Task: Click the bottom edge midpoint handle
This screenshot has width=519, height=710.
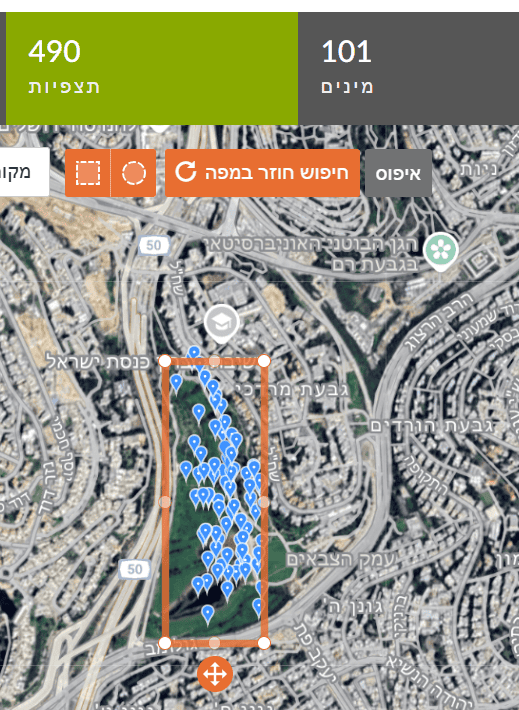Action: pyautogui.click(x=215, y=643)
